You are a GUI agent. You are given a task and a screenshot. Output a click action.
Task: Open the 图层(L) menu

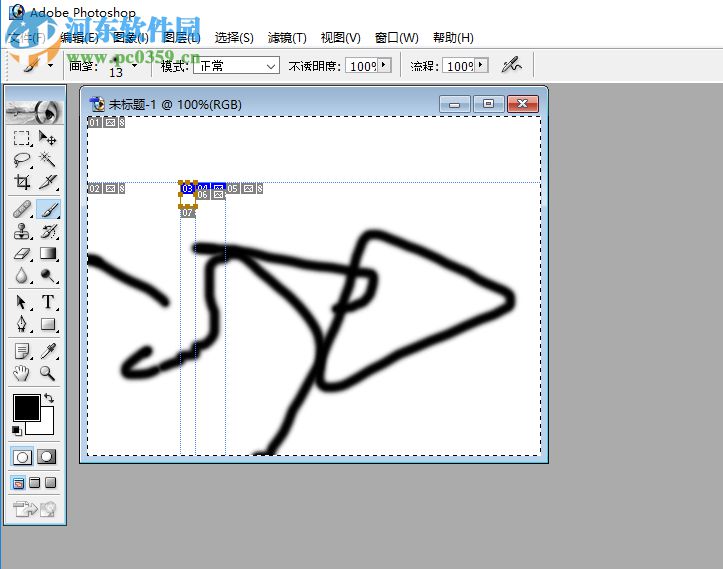tap(182, 38)
